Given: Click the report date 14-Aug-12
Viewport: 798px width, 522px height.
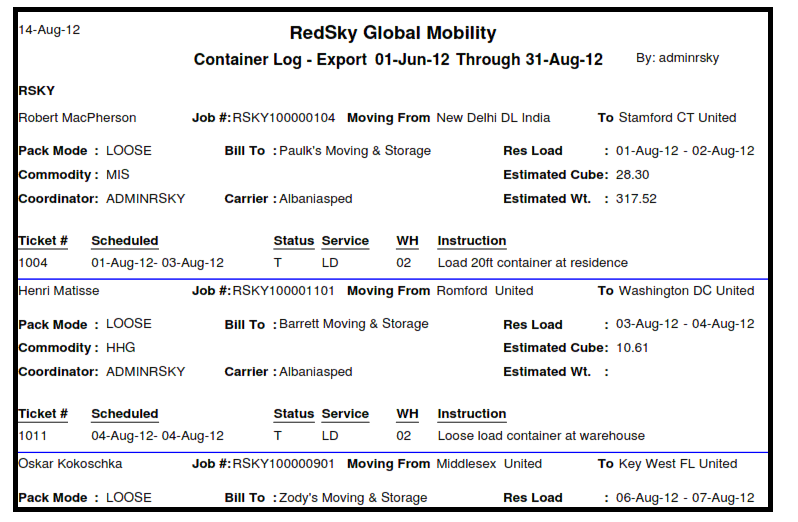Looking at the screenshot, I should (49, 30).
